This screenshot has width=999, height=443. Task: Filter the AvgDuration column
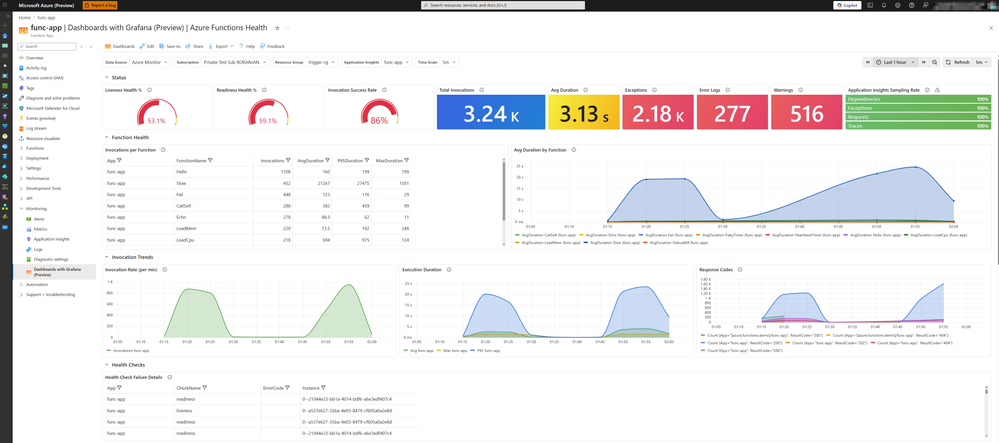328,161
